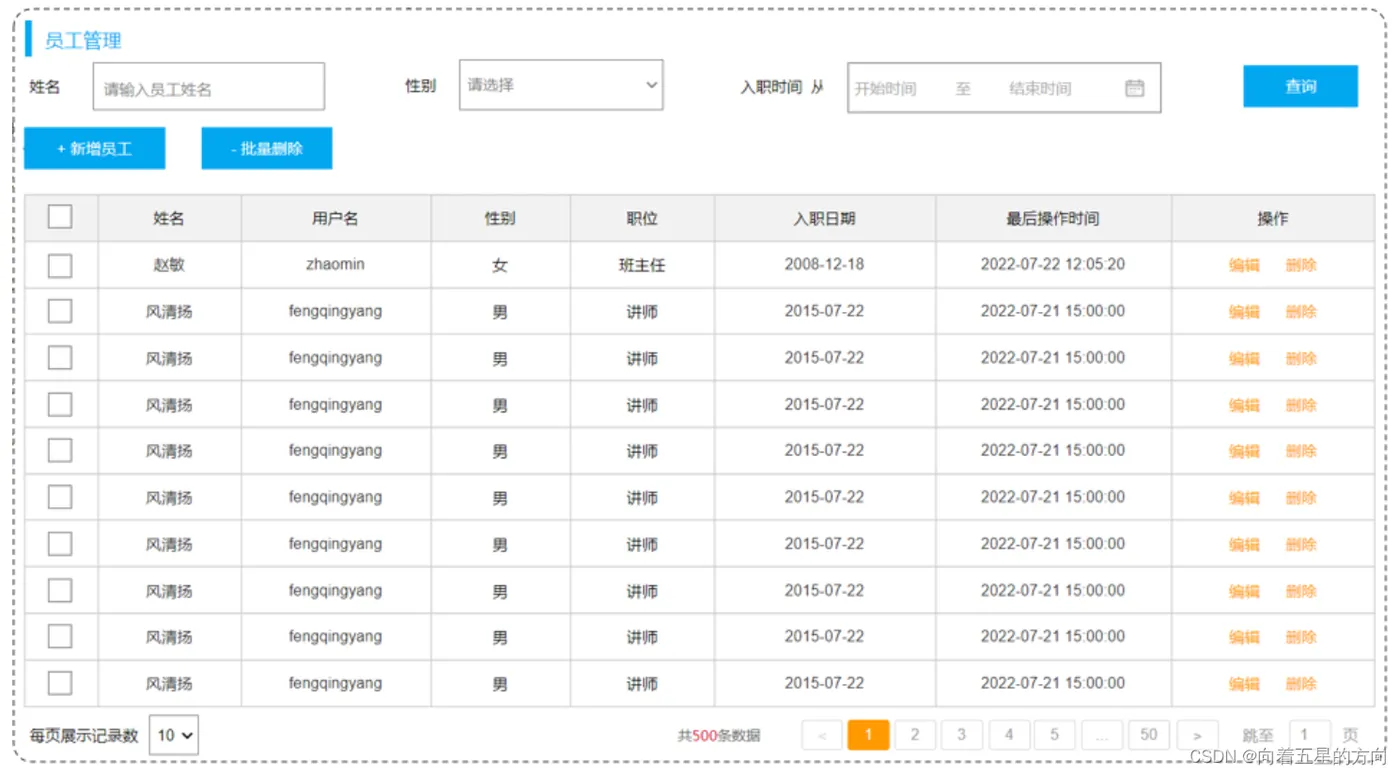Click the 操作 column header
Screen dimensions: 1400x774
[x=1273, y=218]
